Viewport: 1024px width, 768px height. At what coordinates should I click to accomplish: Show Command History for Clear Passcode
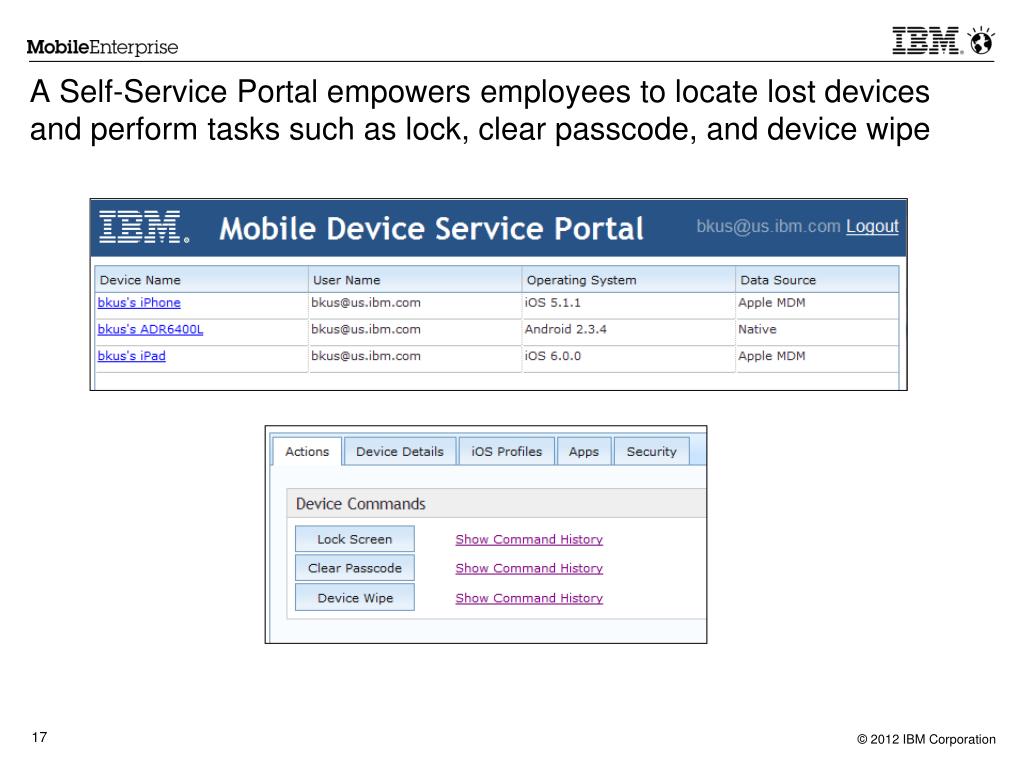(x=529, y=568)
